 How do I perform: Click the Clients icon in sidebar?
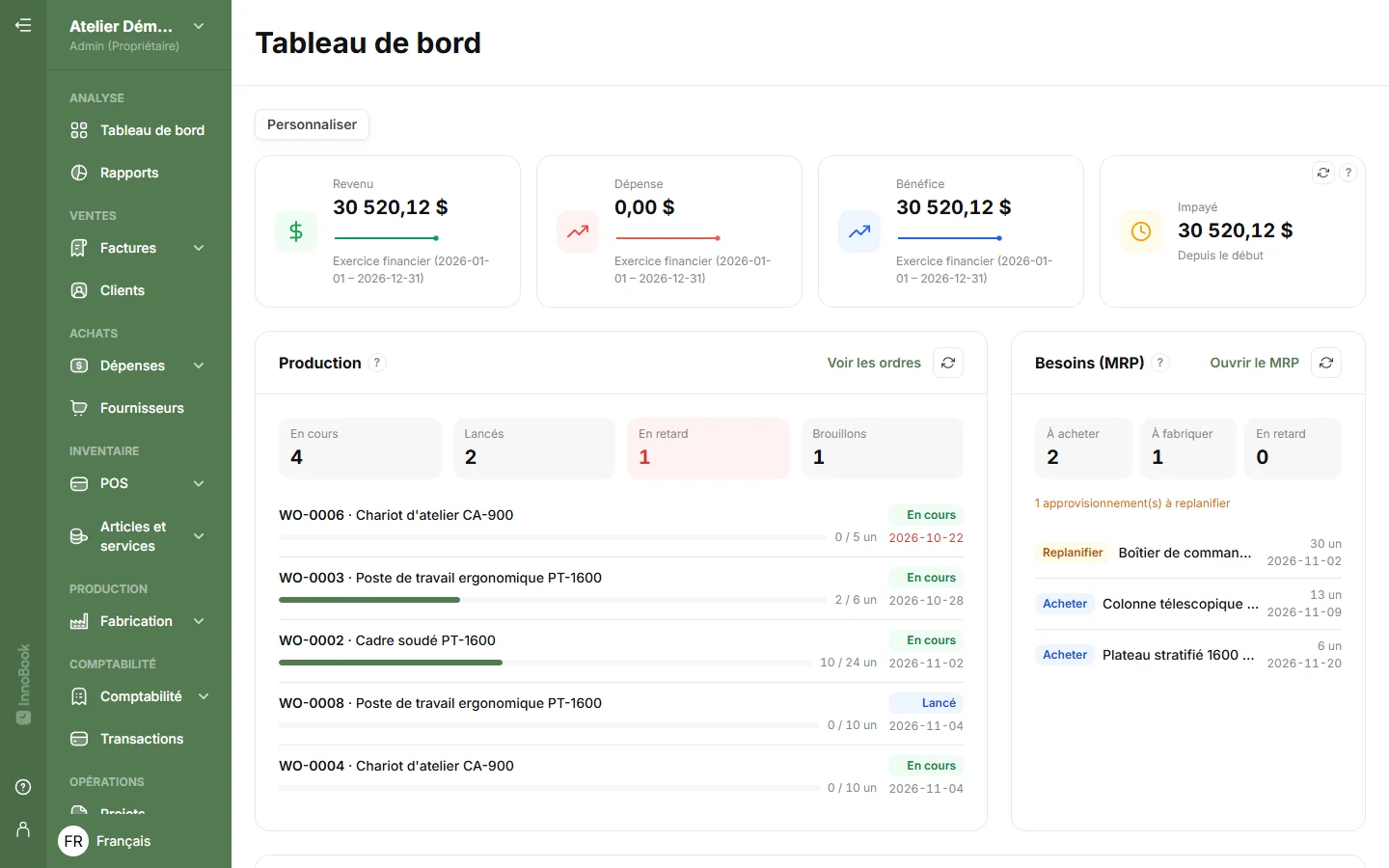[x=79, y=290]
